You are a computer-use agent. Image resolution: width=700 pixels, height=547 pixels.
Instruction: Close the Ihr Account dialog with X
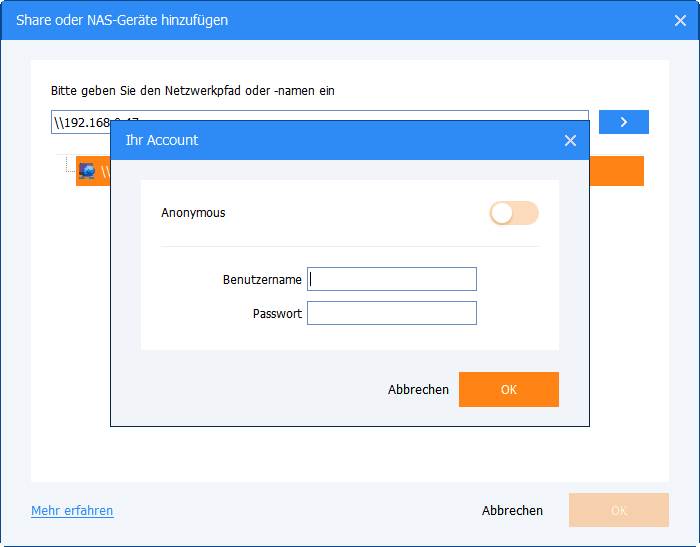[x=570, y=141]
